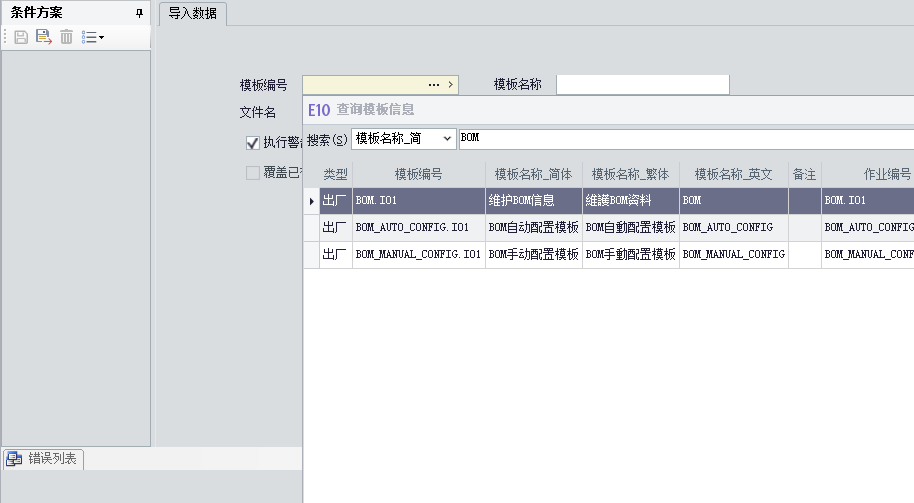Select the BOM_MANUAL_CONFIG.I01 template number cell
Screen dimensions: 914x503
(419, 255)
